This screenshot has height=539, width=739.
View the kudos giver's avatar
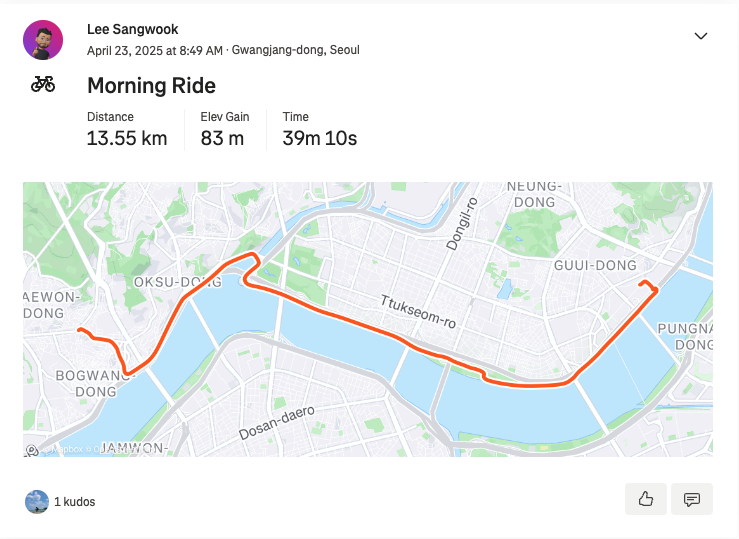coord(37,502)
